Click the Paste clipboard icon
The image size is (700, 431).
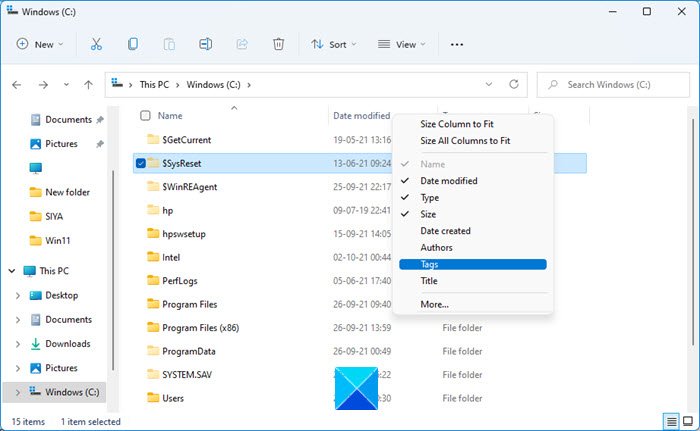[x=169, y=44]
